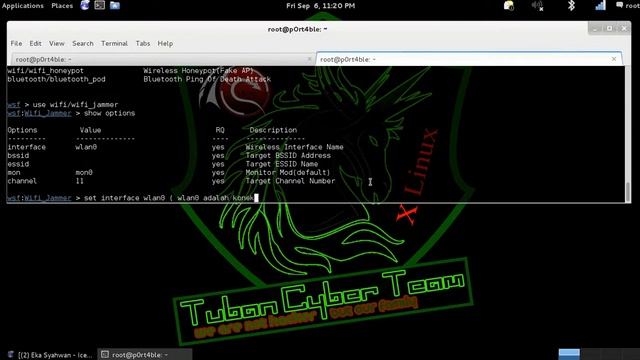Click the clock showing Fri Sep 6
Screen dimensions: 640x360
pyautogui.click(x=320, y=6)
